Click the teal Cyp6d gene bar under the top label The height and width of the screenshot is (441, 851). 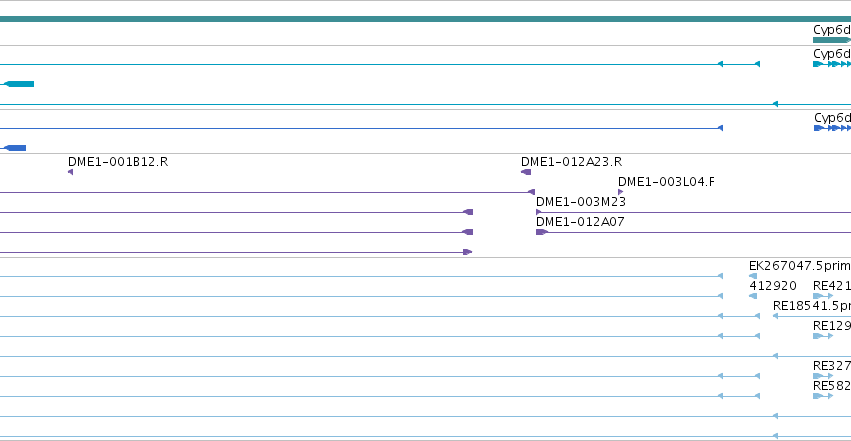[831, 40]
